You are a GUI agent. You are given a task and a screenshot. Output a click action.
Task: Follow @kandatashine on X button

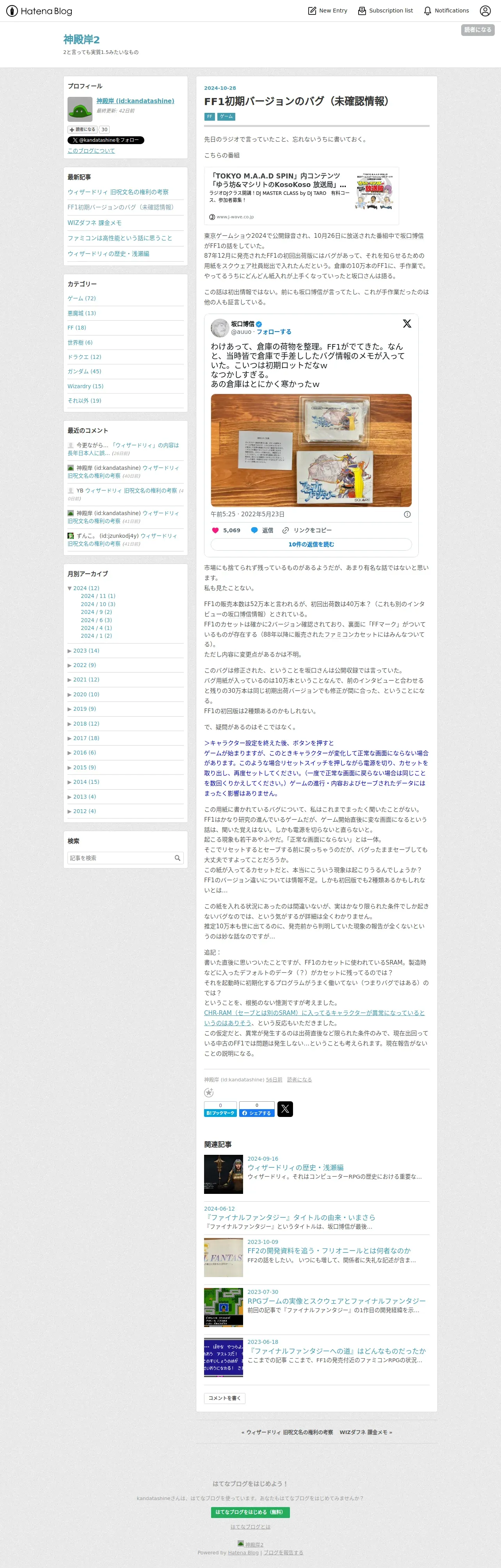pyautogui.click(x=106, y=140)
